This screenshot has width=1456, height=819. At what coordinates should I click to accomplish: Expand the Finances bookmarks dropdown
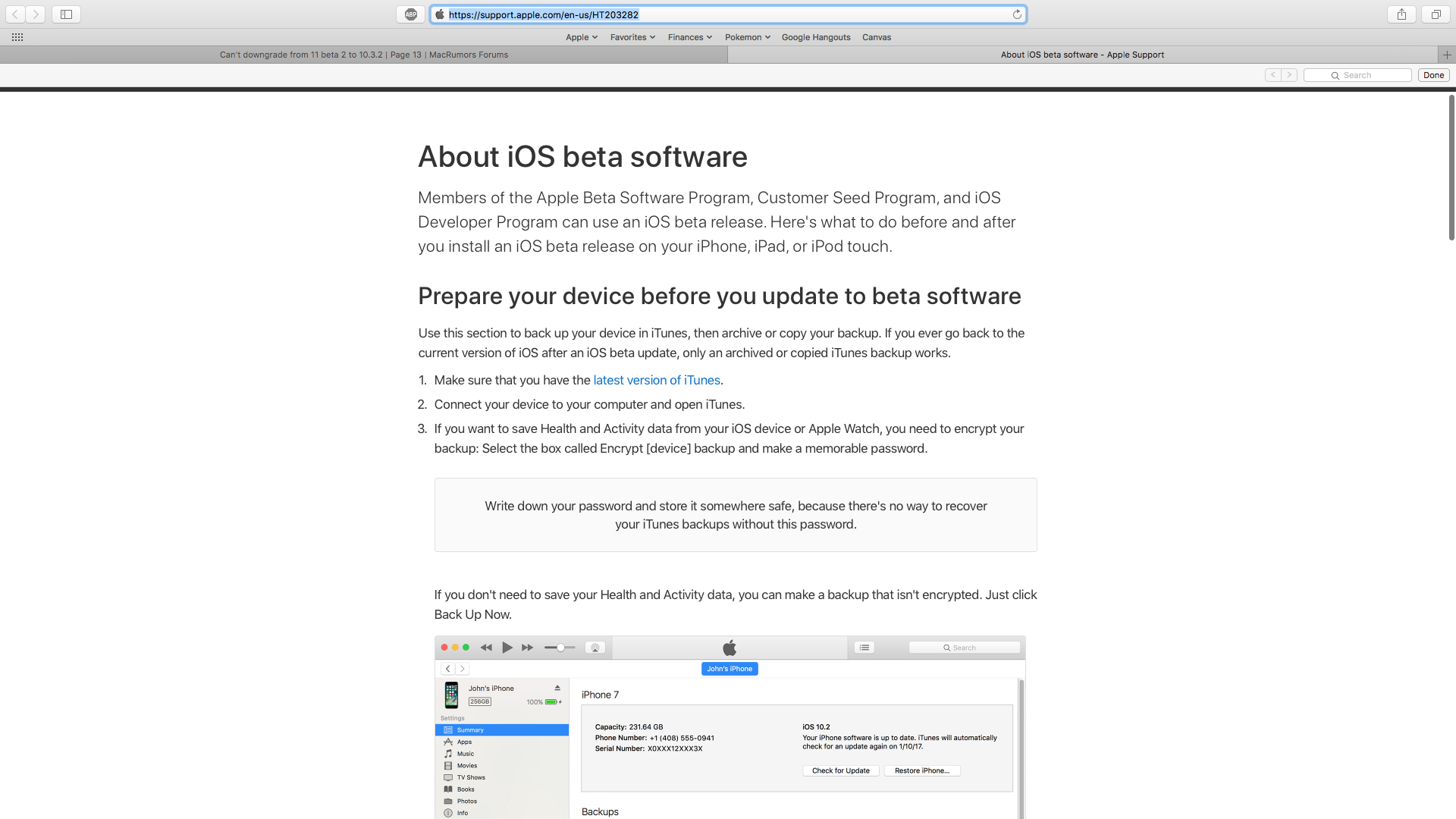(x=689, y=37)
